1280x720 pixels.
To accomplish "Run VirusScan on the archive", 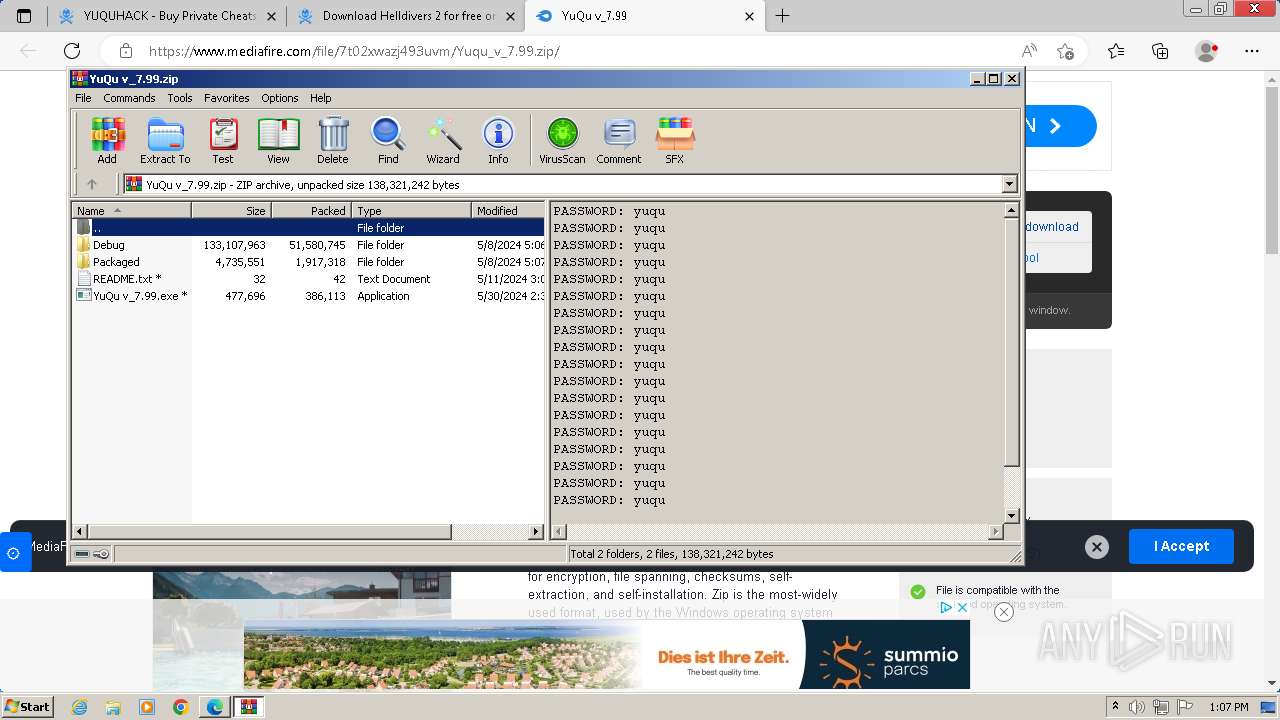I will click(562, 141).
